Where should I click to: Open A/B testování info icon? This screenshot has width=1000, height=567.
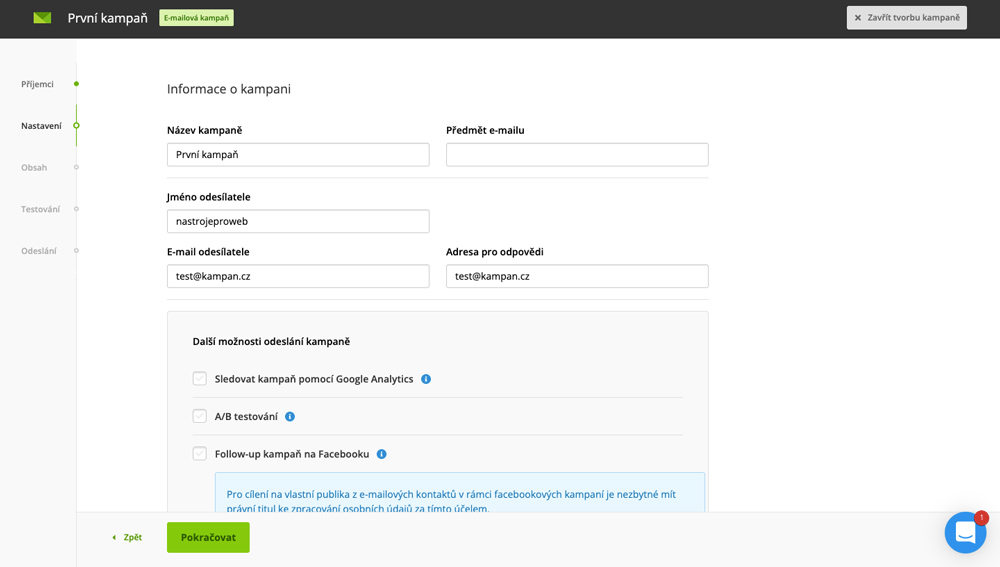(x=290, y=416)
